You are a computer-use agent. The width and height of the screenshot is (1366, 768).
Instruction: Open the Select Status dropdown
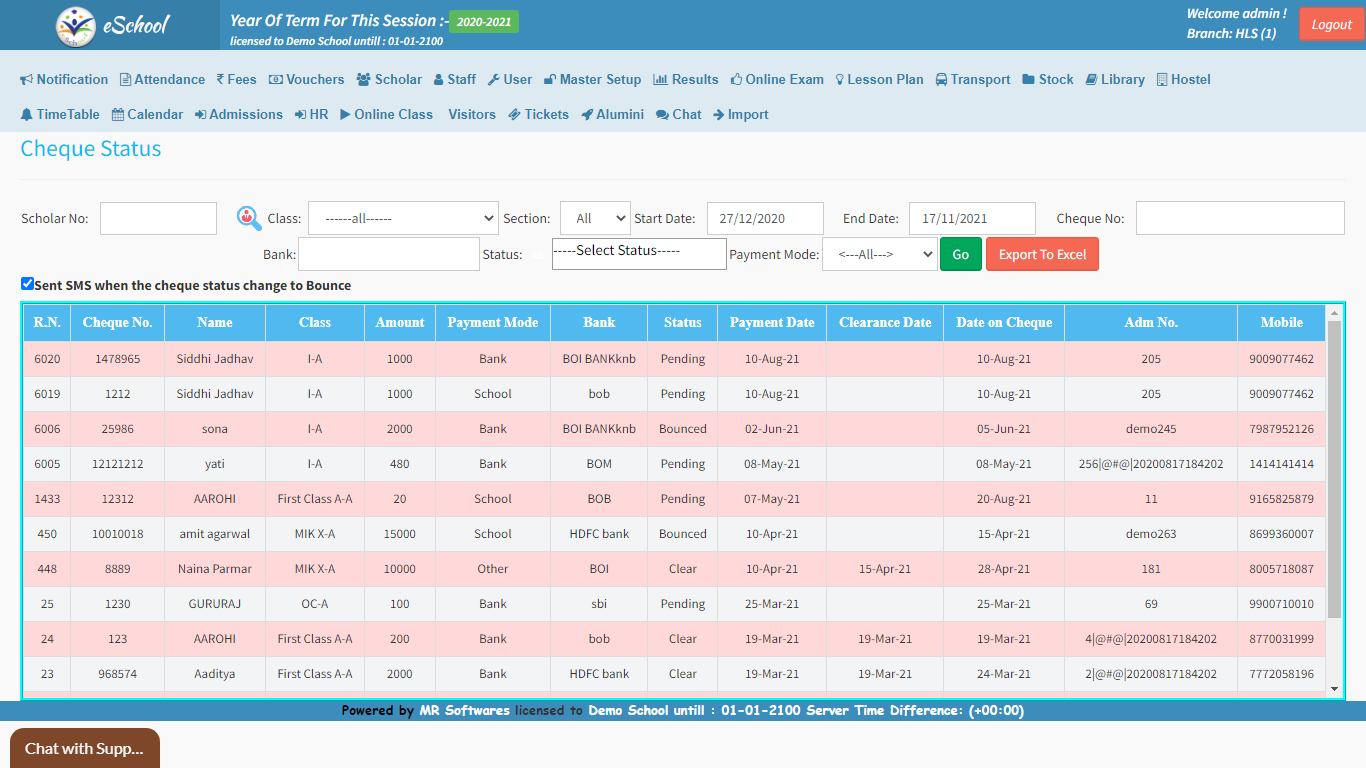pyautogui.click(x=639, y=253)
